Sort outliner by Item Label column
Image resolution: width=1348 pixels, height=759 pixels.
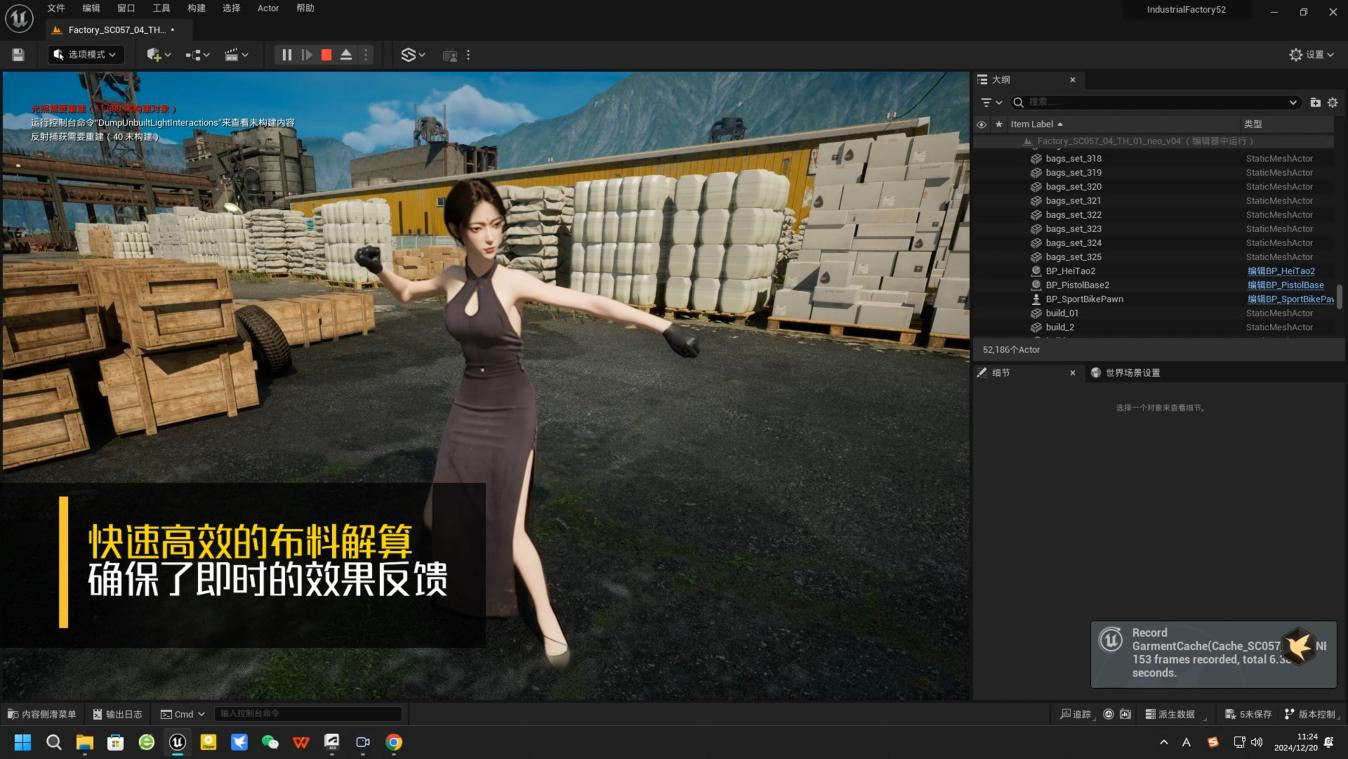(x=1036, y=124)
